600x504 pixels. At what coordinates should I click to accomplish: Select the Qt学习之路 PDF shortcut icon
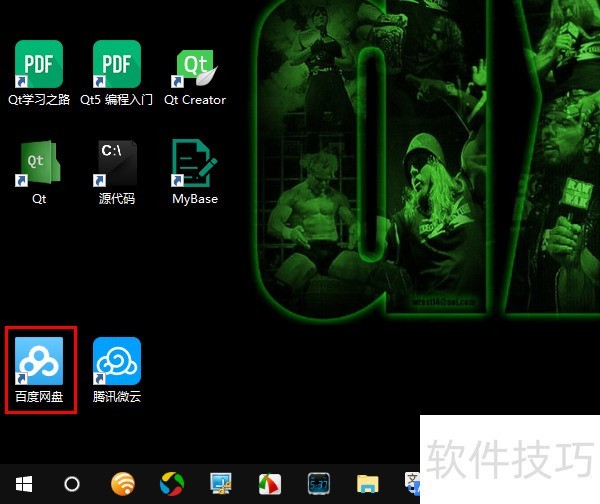tap(39, 64)
